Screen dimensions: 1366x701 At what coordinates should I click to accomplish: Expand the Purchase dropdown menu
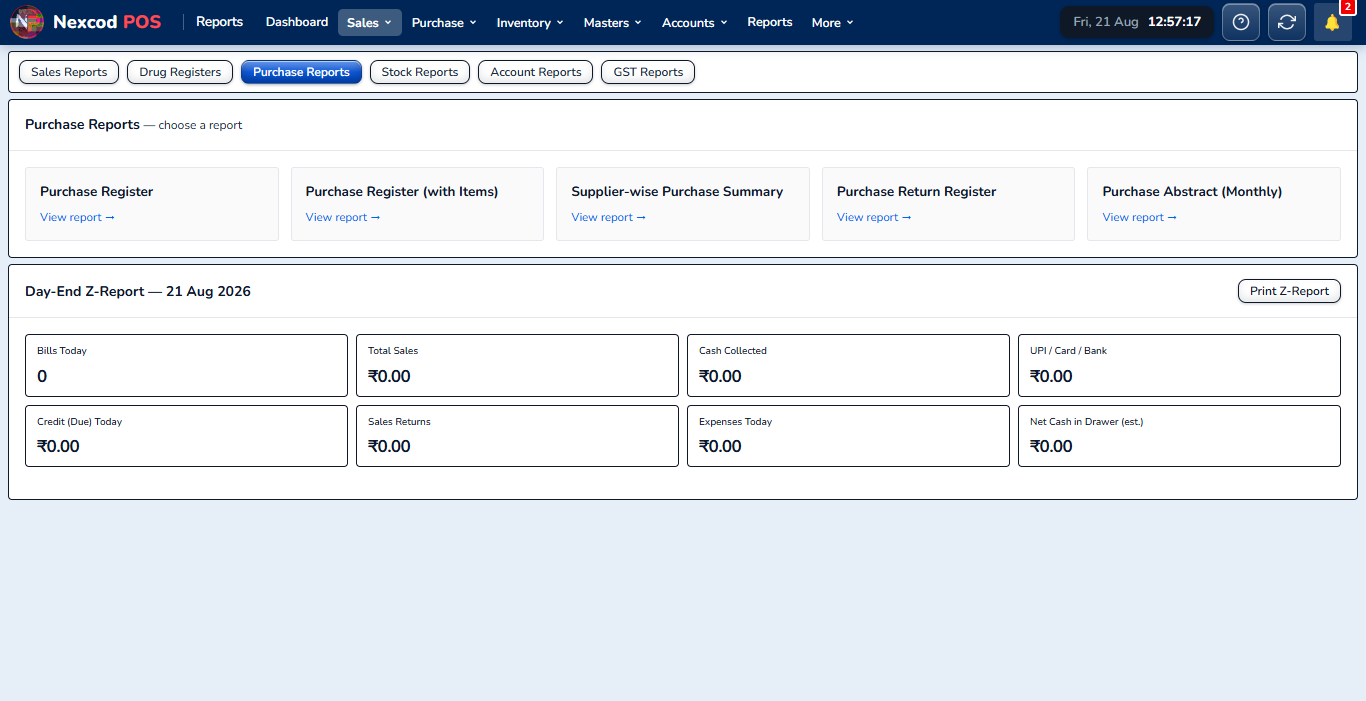coord(444,22)
